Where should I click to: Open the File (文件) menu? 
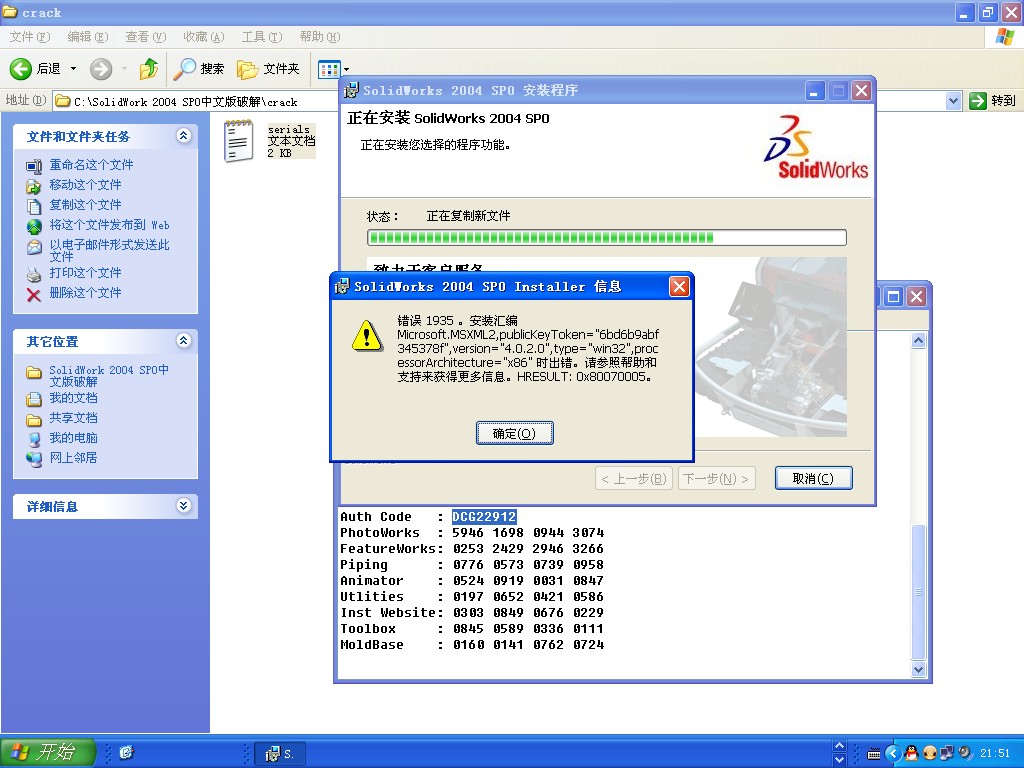click(29, 37)
